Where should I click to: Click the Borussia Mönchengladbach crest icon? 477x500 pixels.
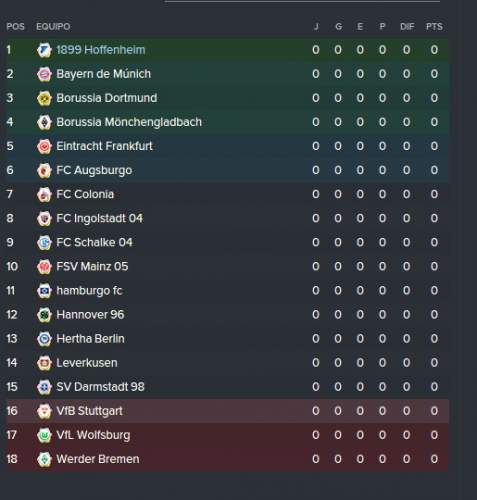pos(44,122)
